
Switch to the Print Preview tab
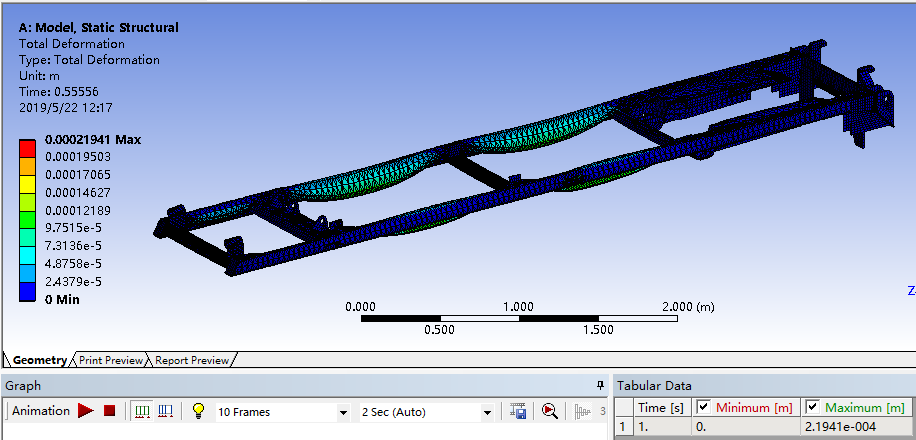pos(111,360)
